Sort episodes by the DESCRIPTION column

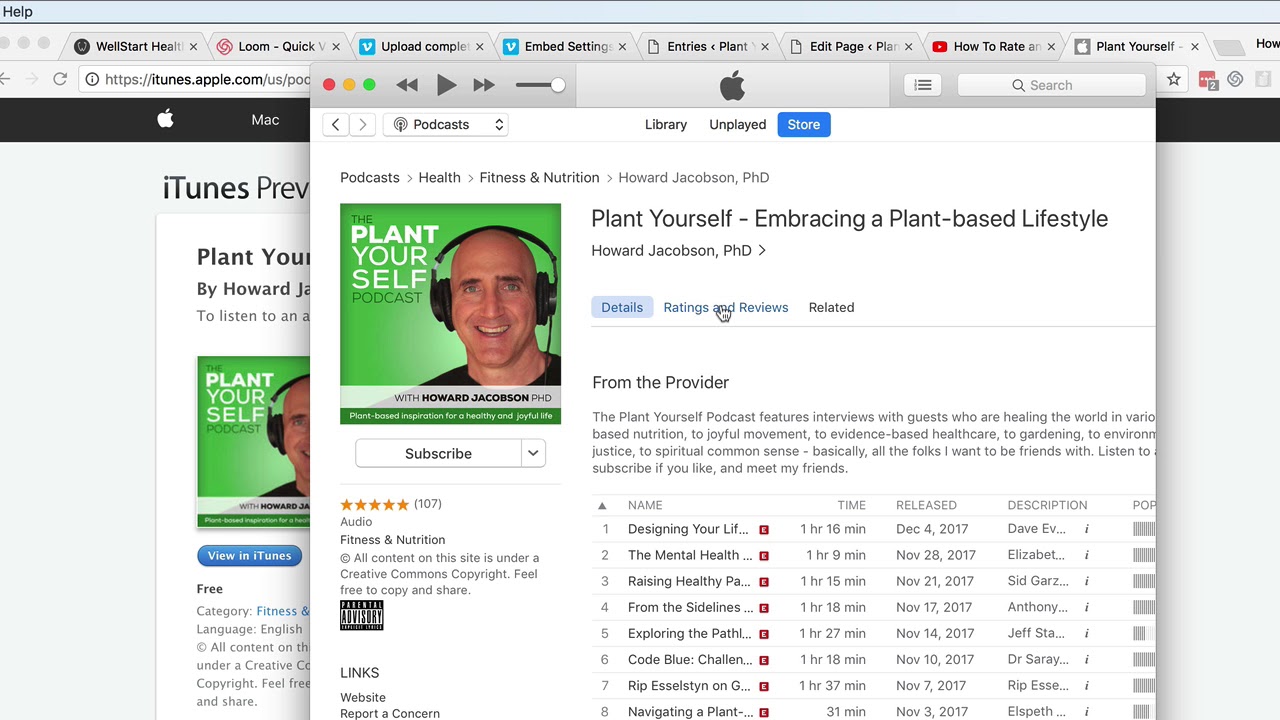coord(1047,505)
